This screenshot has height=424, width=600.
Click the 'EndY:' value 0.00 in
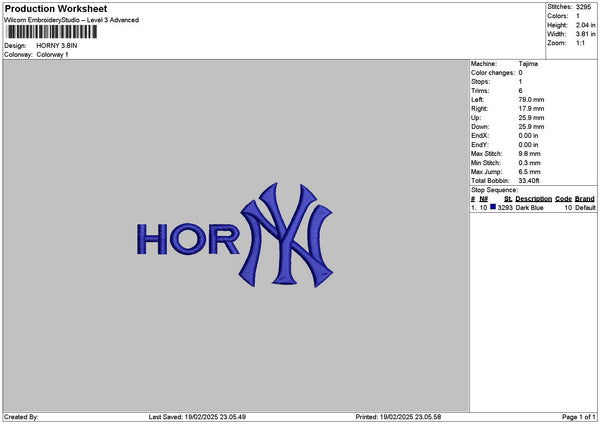(528, 145)
